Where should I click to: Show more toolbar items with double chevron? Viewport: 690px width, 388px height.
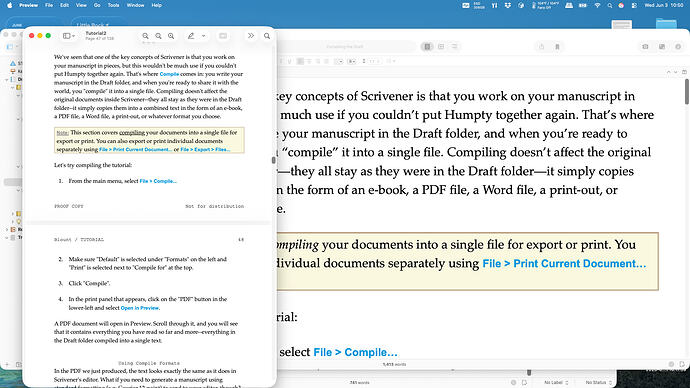(x=251, y=36)
